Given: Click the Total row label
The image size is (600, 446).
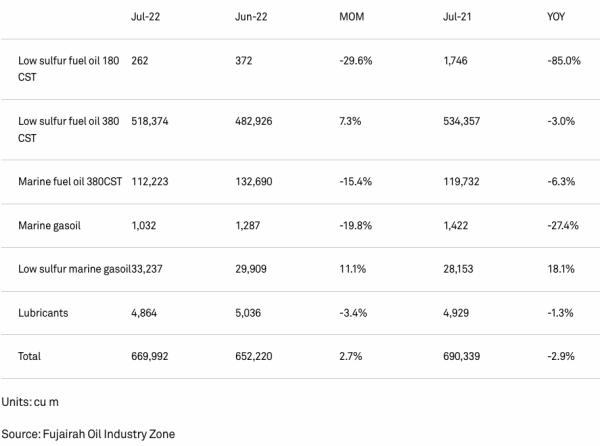Looking at the screenshot, I should (x=29, y=356).
